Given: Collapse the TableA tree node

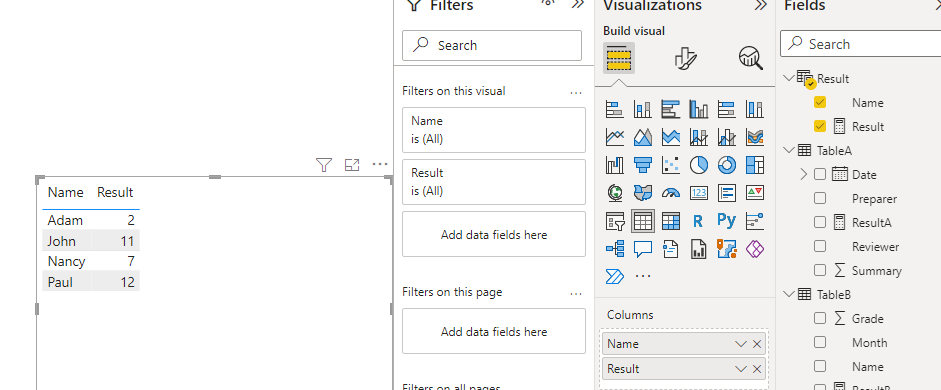Looking at the screenshot, I should (x=789, y=150).
